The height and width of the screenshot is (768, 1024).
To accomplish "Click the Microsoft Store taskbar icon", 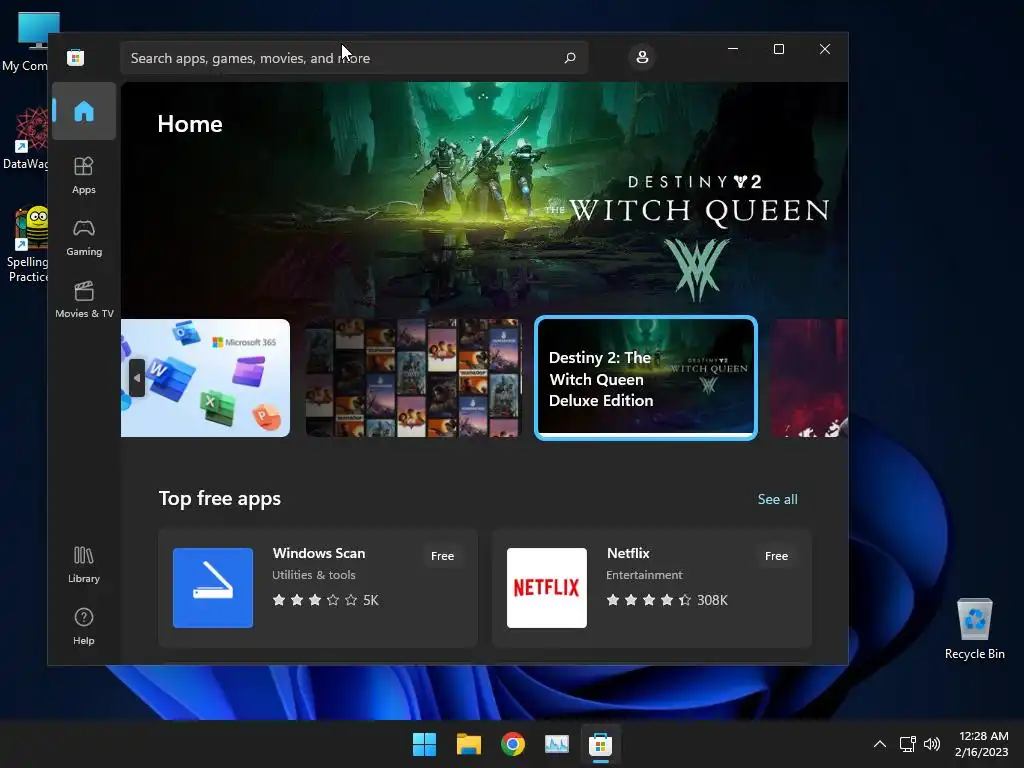I will [x=600, y=744].
